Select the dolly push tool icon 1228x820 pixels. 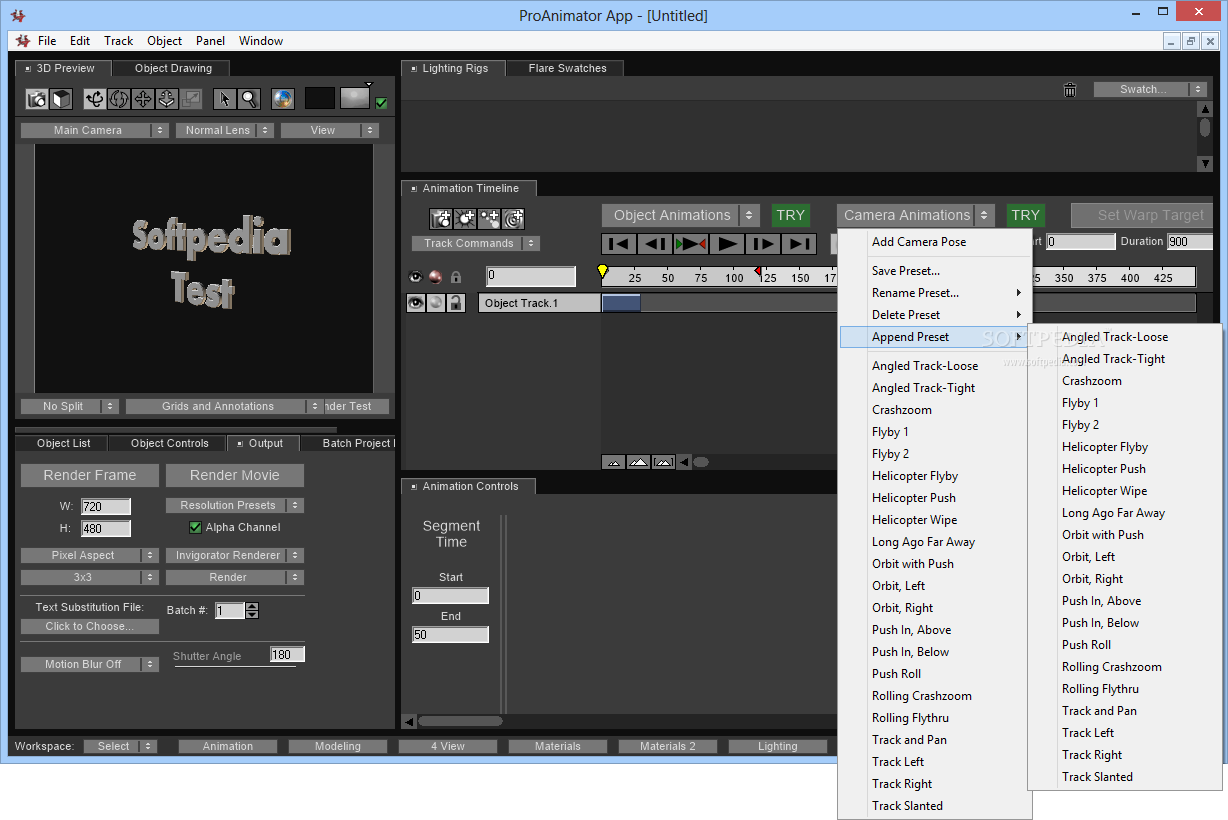point(167,99)
